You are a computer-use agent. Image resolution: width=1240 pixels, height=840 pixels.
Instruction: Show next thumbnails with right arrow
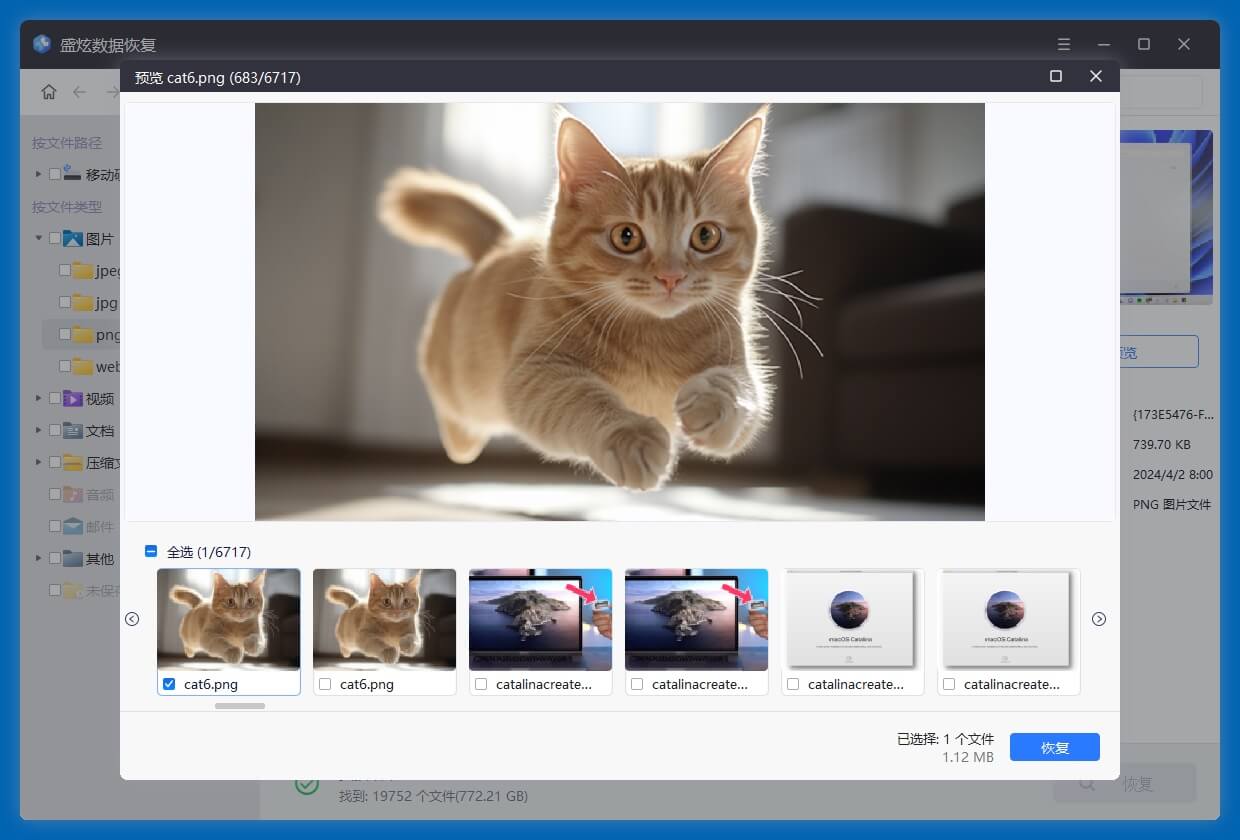pyautogui.click(x=1099, y=619)
